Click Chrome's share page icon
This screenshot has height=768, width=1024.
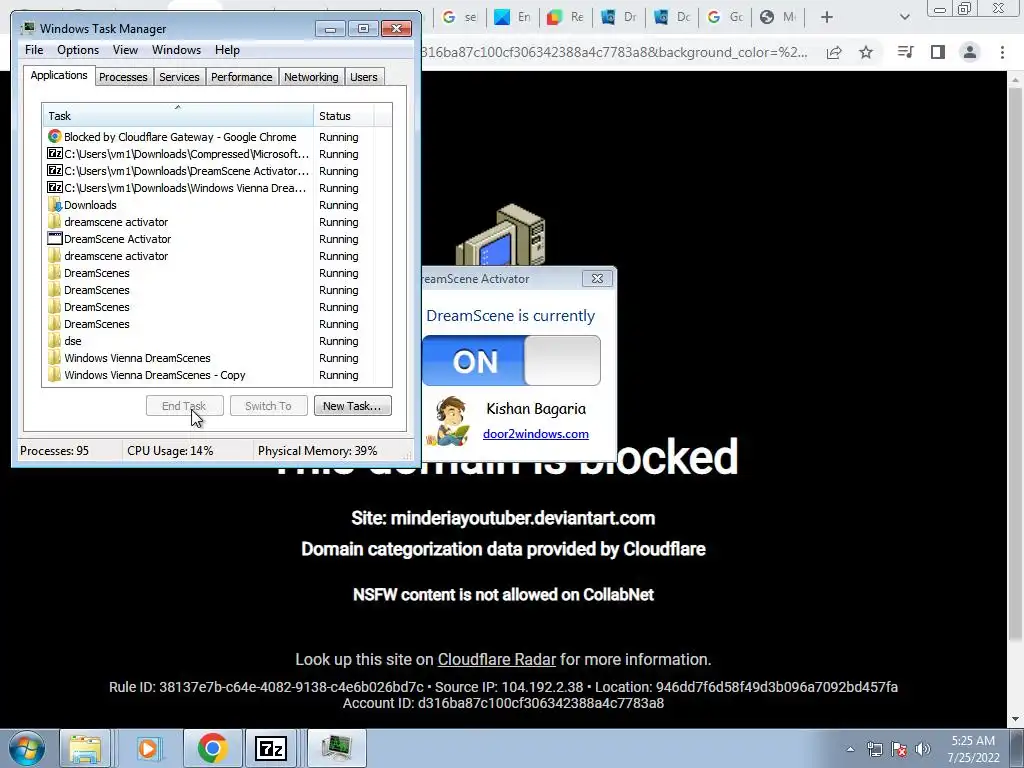834,52
